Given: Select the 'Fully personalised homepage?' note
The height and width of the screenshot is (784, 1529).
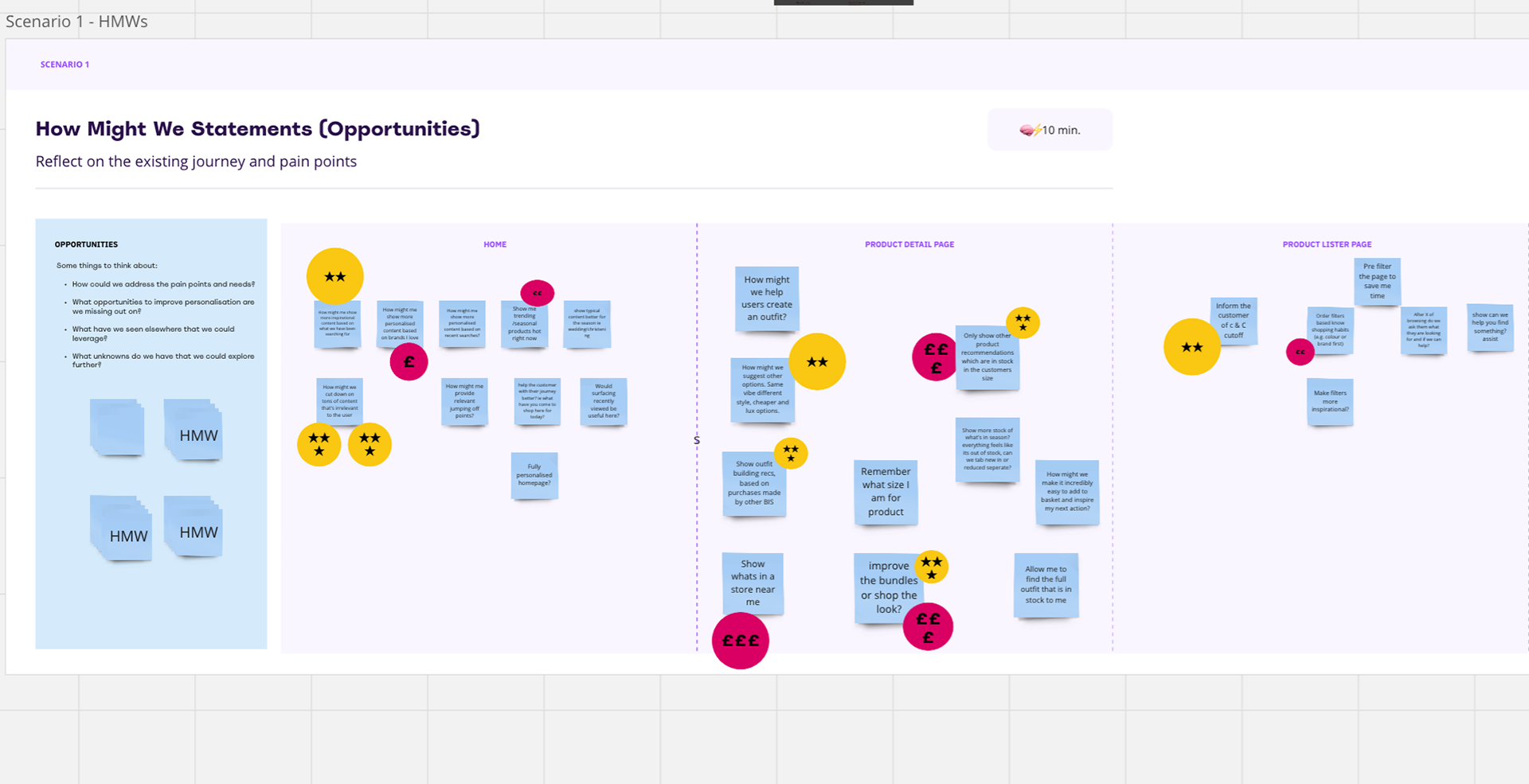Looking at the screenshot, I should [534, 476].
